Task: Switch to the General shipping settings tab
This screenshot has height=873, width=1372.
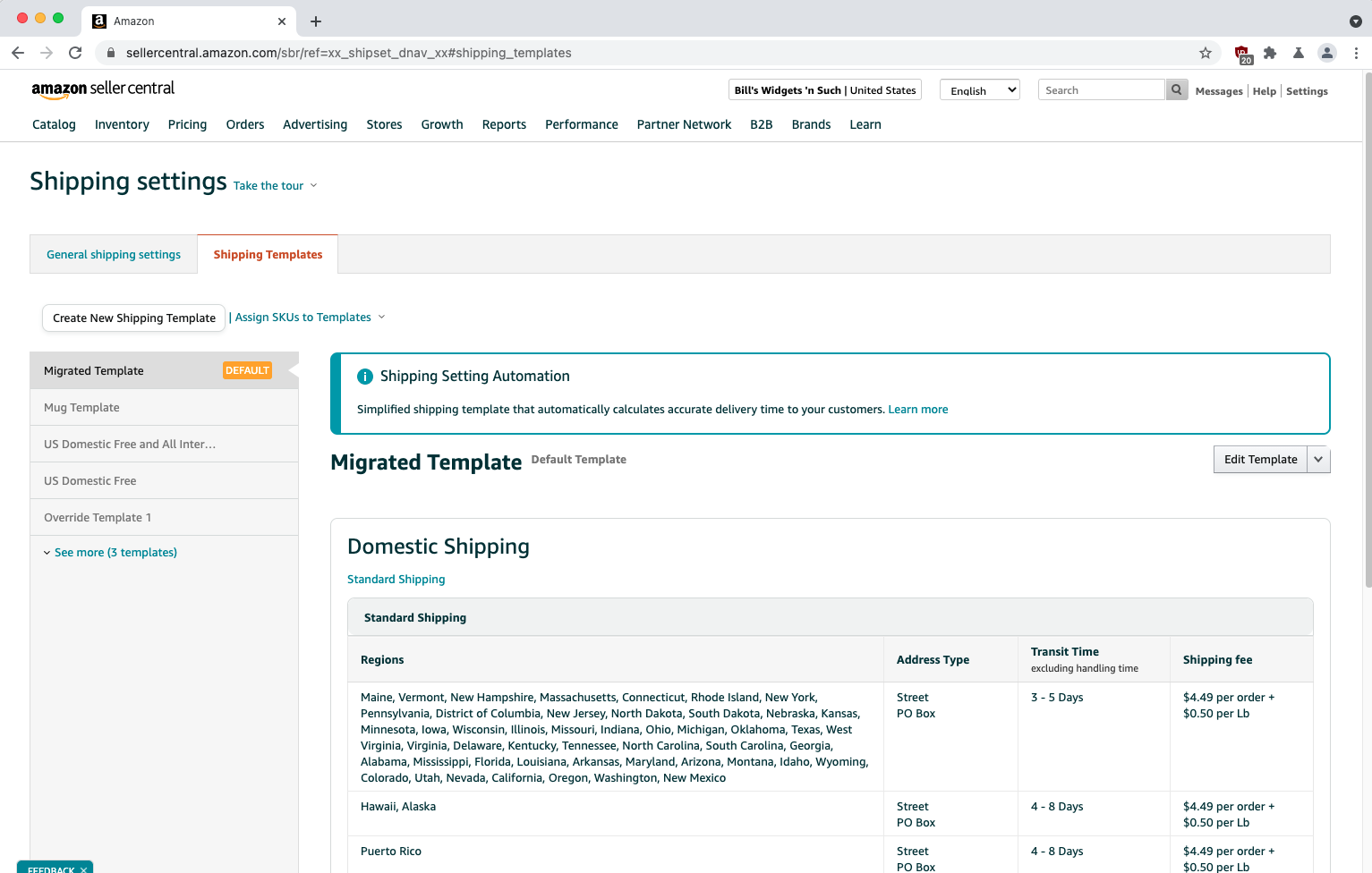Action: coord(113,254)
